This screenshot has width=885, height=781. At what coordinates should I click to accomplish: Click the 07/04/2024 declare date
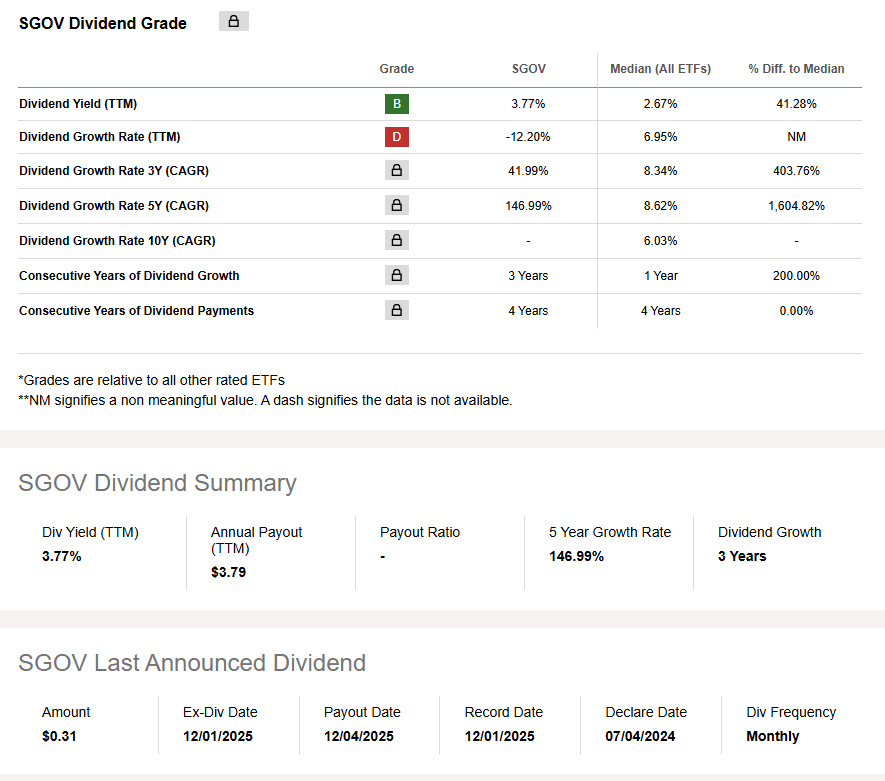point(640,736)
